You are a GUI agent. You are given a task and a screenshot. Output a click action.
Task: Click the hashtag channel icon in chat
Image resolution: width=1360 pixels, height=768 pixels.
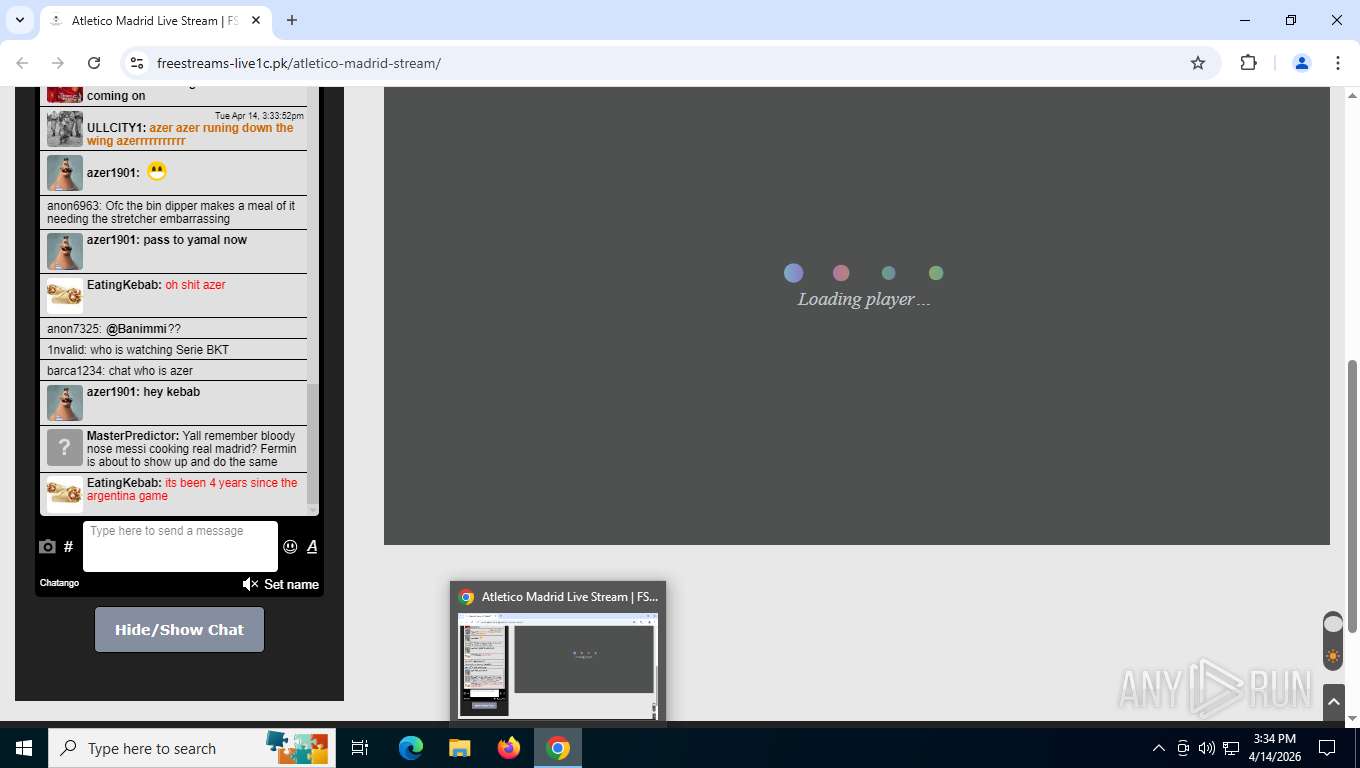coord(68,547)
